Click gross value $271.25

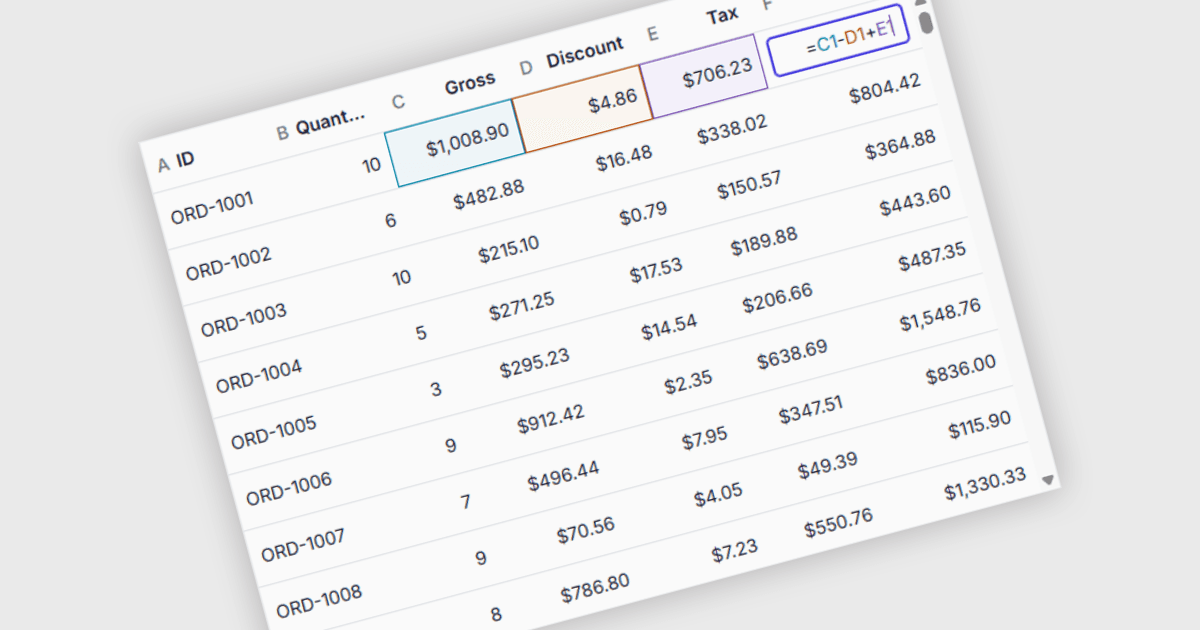tap(521, 306)
